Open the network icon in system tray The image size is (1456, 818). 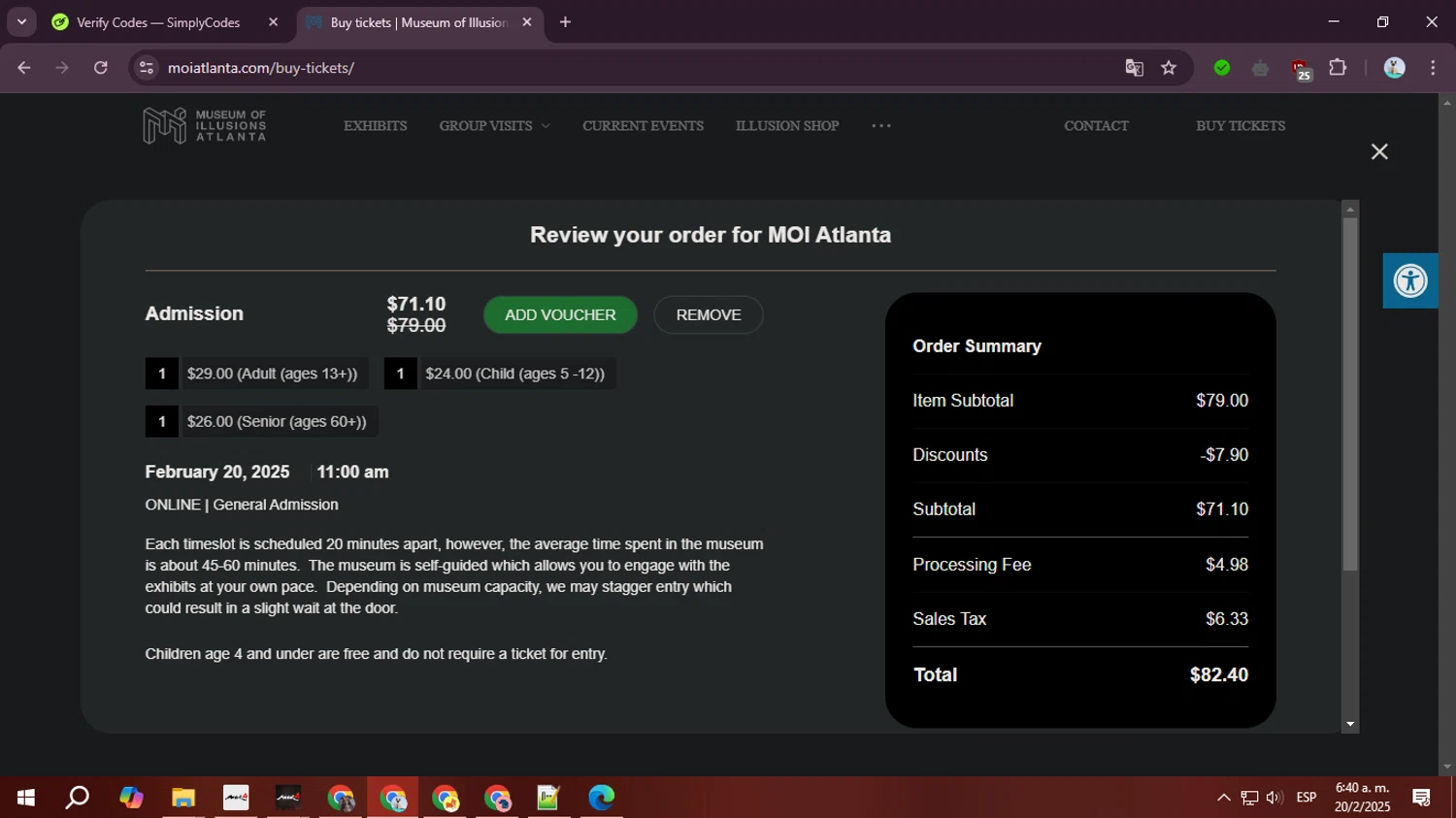tap(1249, 798)
